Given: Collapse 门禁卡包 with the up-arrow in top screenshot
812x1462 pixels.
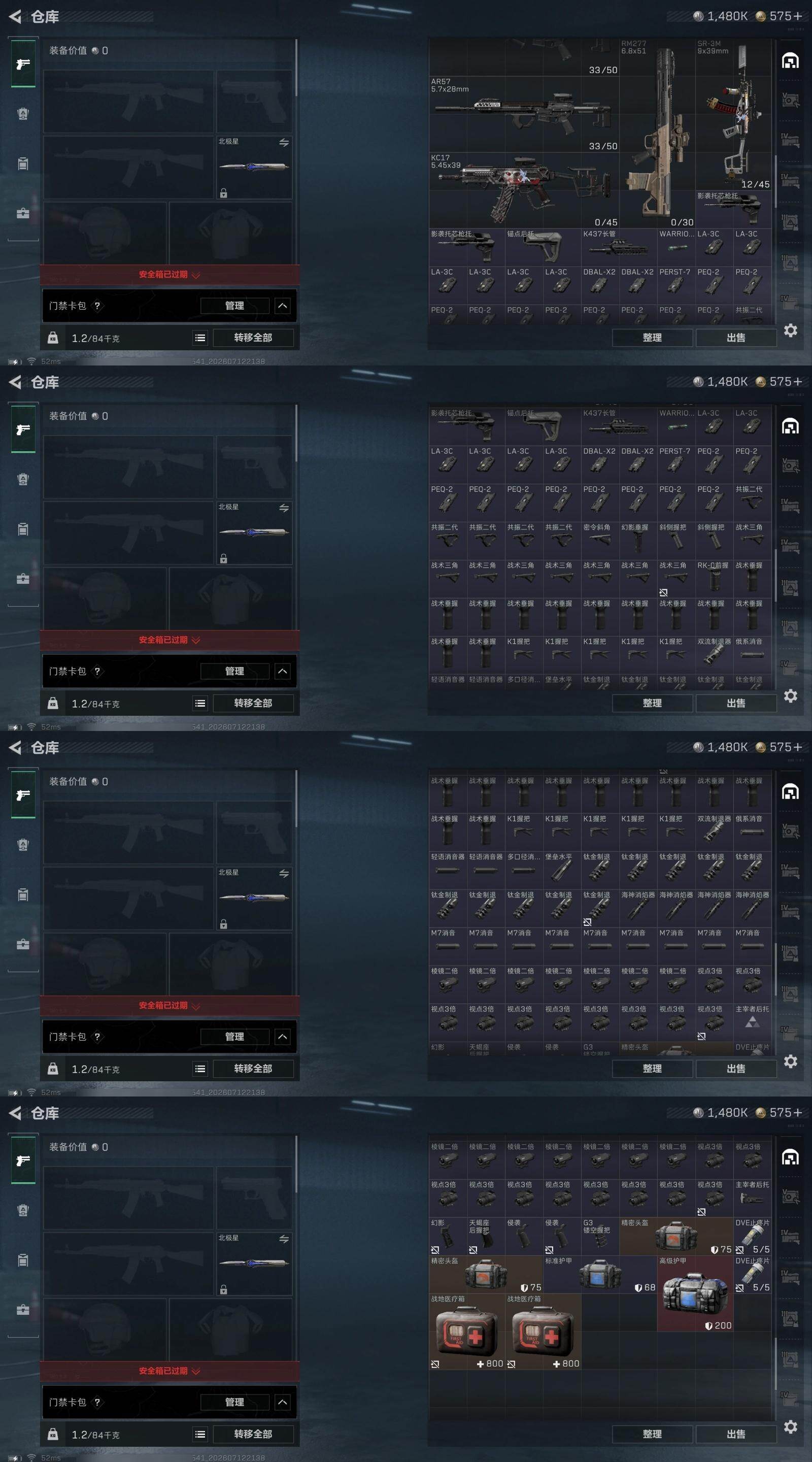Looking at the screenshot, I should point(283,305).
